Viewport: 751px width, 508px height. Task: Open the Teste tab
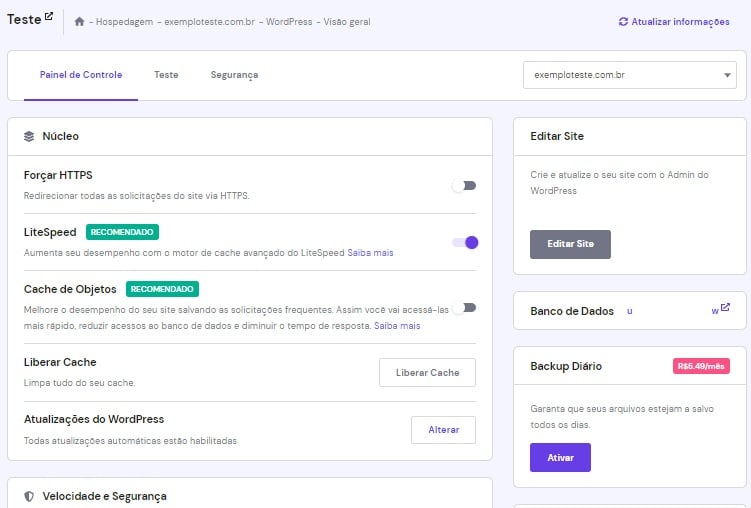[166, 75]
